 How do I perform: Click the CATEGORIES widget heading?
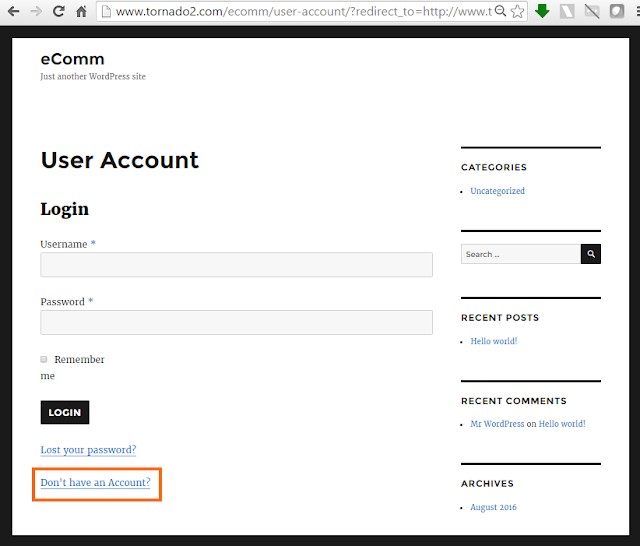point(494,167)
